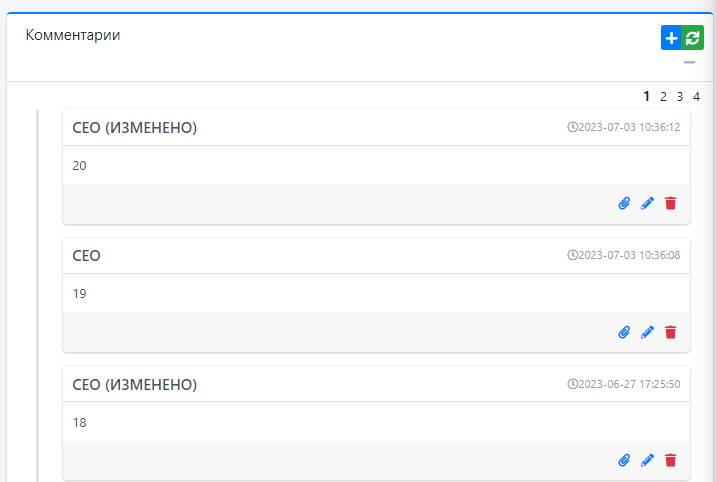Attach file to comment 20
The height and width of the screenshot is (482, 717).
pyautogui.click(x=624, y=203)
